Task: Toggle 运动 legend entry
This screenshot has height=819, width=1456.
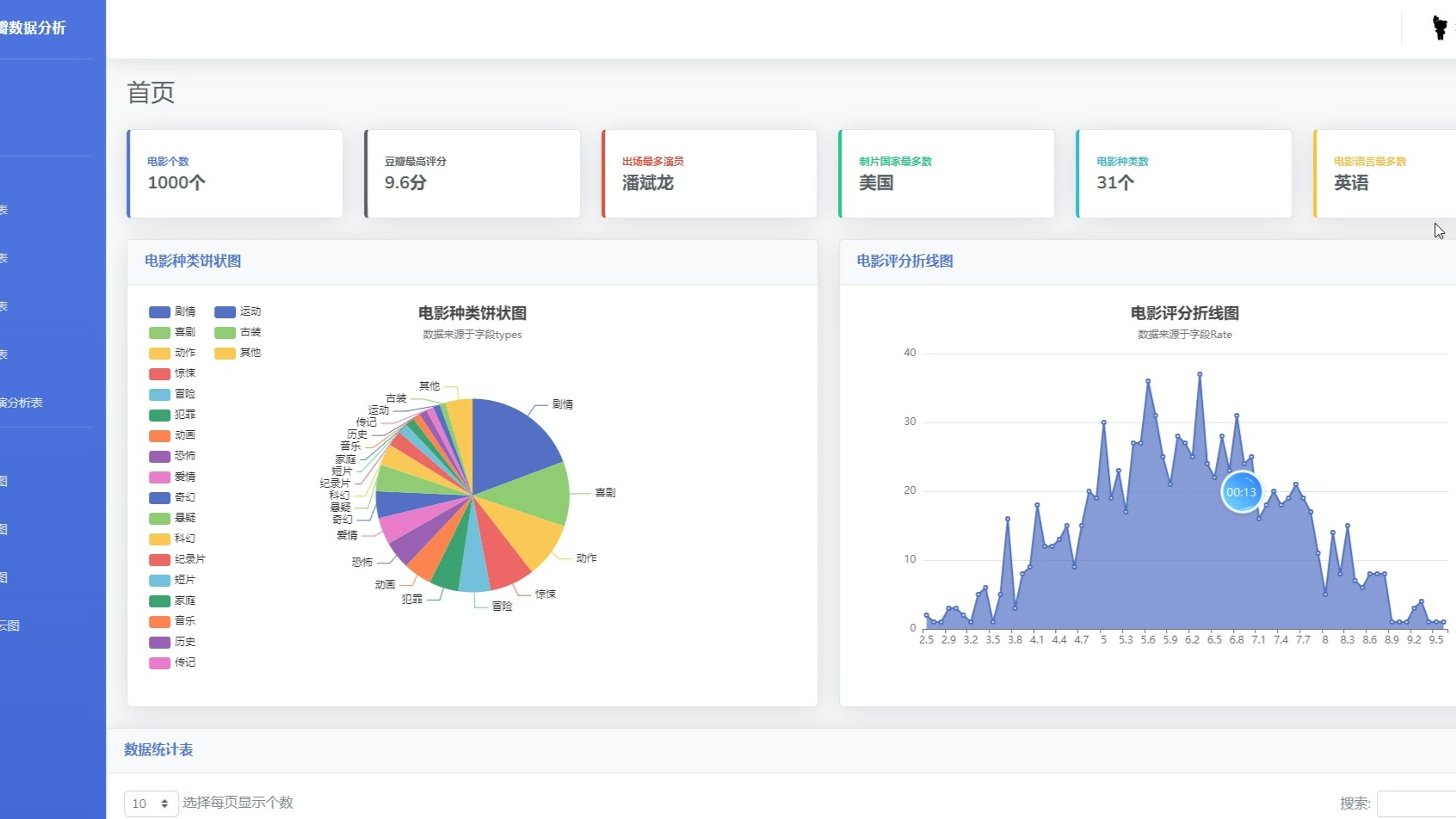Action: (238, 311)
